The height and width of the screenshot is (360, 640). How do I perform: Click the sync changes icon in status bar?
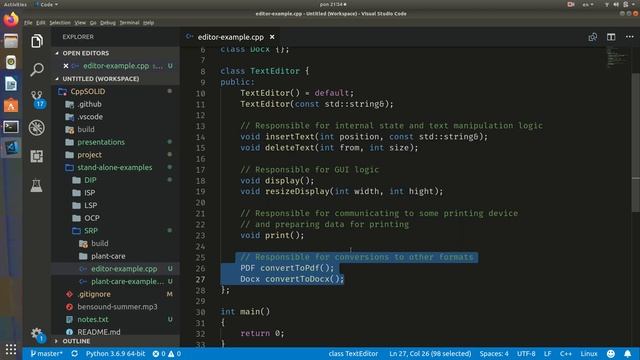click(74, 353)
